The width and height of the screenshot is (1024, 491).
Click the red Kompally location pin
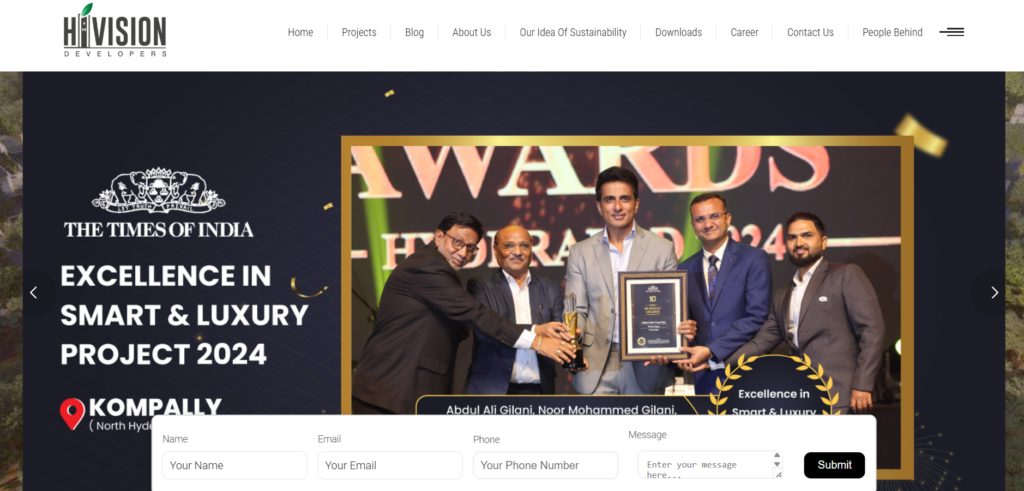[x=72, y=414]
